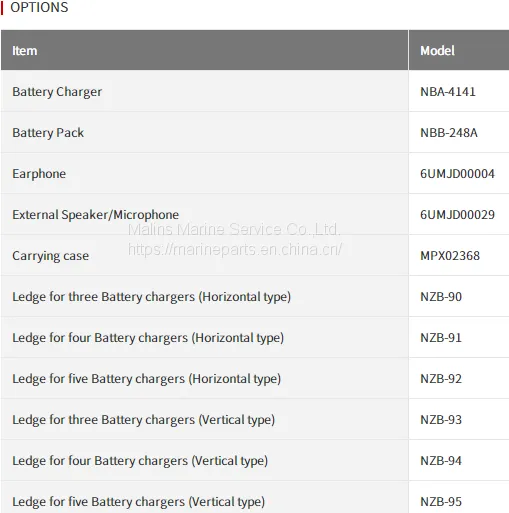Click the Earphone item cell
This screenshot has width=509, height=513.
pyautogui.click(x=204, y=174)
